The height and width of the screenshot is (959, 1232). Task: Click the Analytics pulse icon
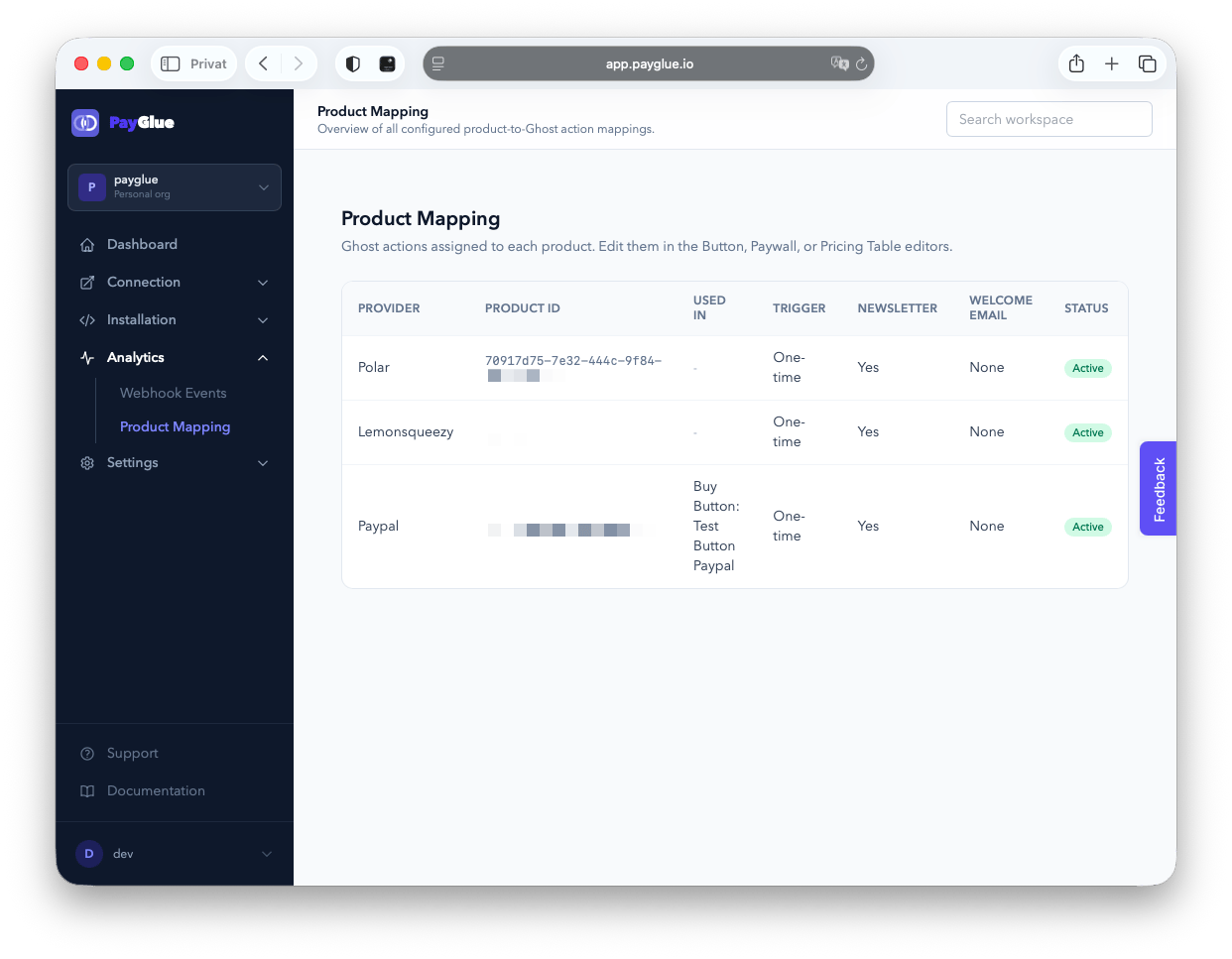[87, 358]
